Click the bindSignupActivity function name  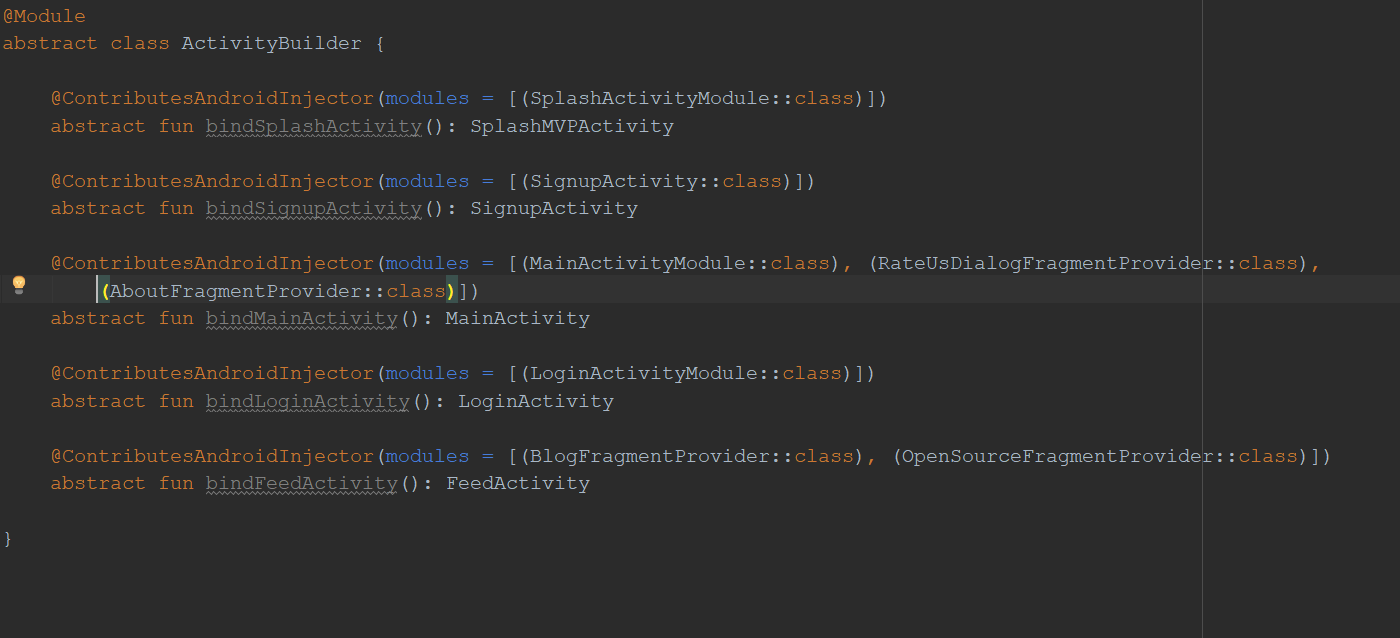pyautogui.click(x=314, y=208)
